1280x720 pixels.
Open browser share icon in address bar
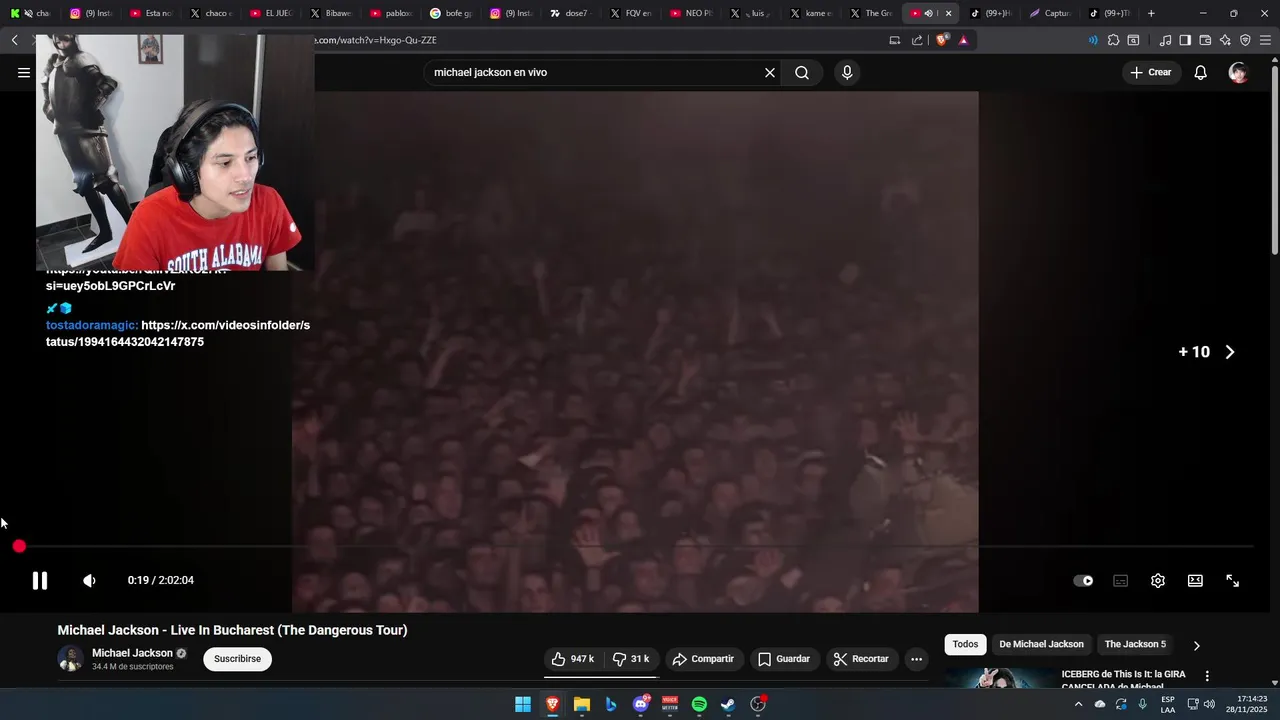pos(917,40)
